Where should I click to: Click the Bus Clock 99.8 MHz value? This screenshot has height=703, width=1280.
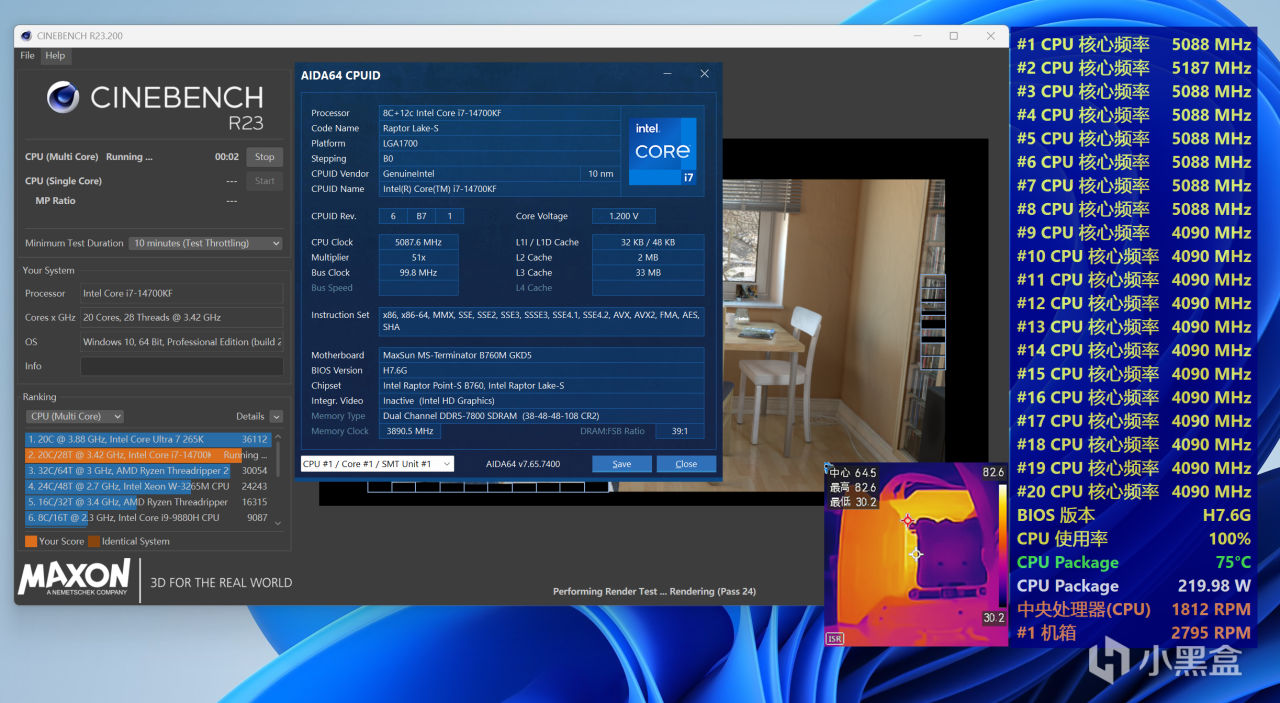418,272
